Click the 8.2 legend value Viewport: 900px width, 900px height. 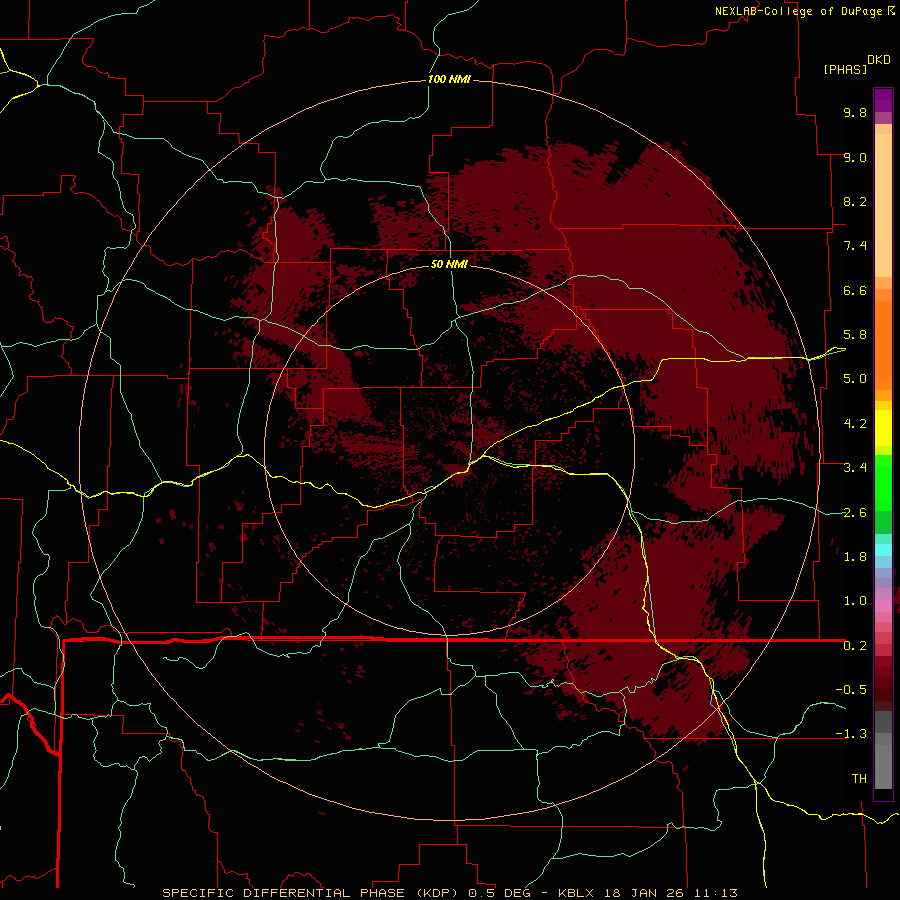click(855, 201)
